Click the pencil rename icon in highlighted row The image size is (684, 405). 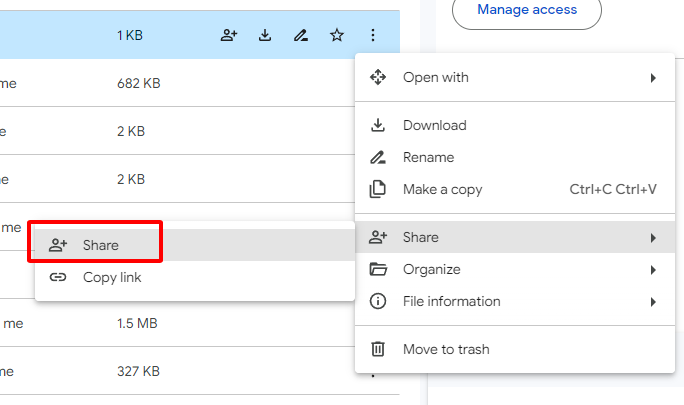coord(300,35)
